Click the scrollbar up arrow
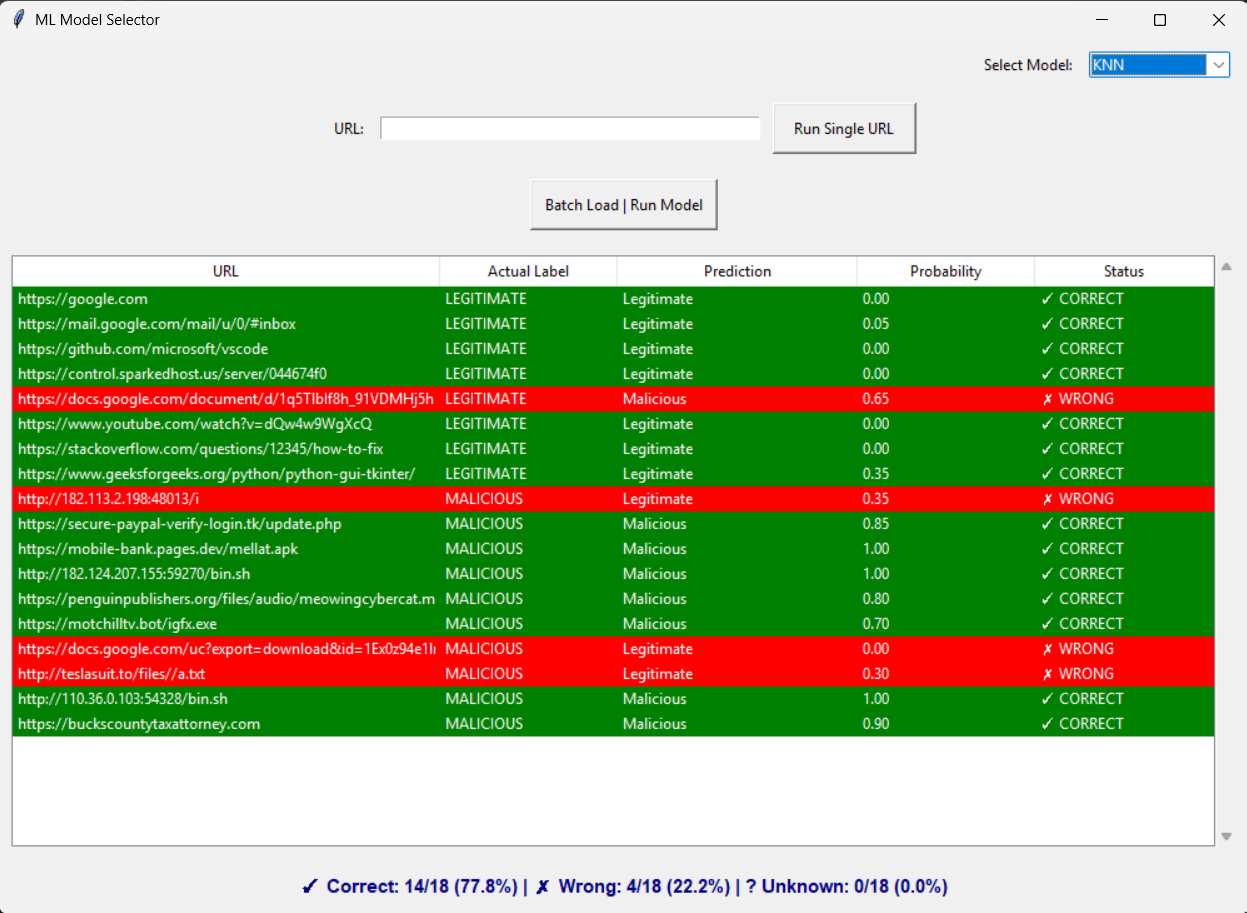This screenshot has height=913, width=1247. click(1226, 267)
